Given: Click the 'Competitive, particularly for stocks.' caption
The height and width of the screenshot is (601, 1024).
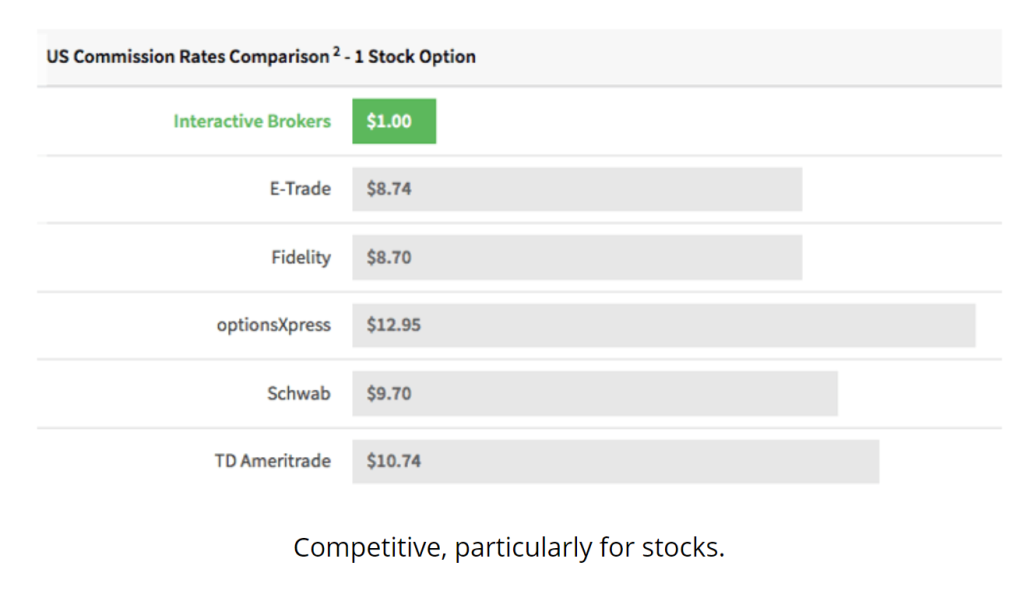Looking at the screenshot, I should [509, 547].
